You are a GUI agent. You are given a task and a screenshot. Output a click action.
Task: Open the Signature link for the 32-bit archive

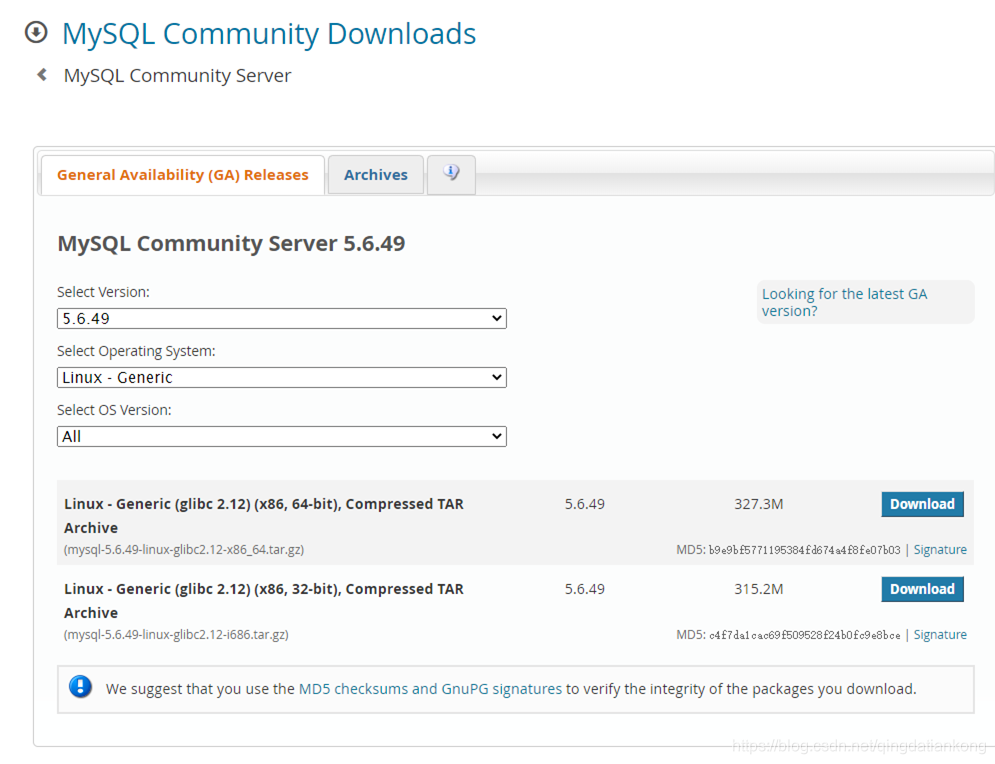940,634
